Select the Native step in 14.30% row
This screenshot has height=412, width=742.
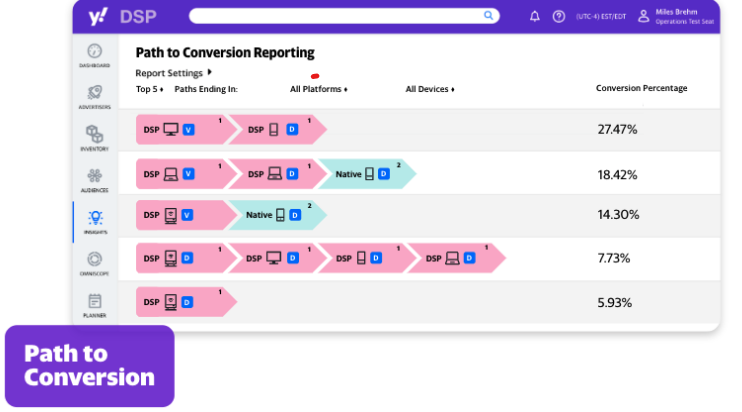277,215
